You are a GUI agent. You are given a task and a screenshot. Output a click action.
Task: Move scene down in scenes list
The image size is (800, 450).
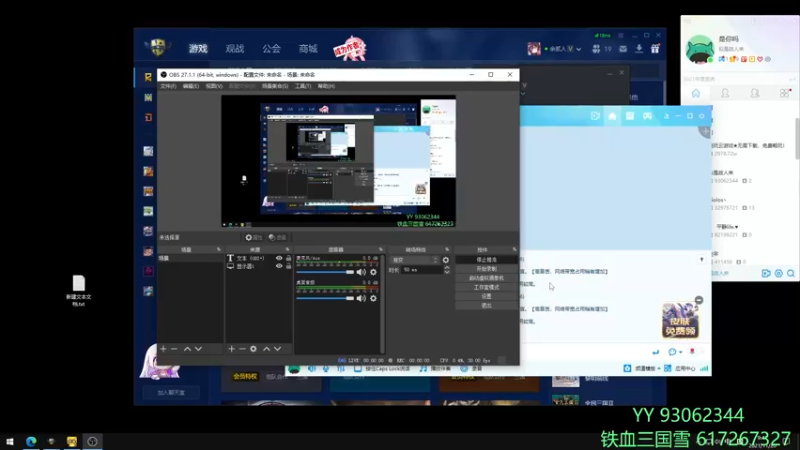tap(198, 349)
